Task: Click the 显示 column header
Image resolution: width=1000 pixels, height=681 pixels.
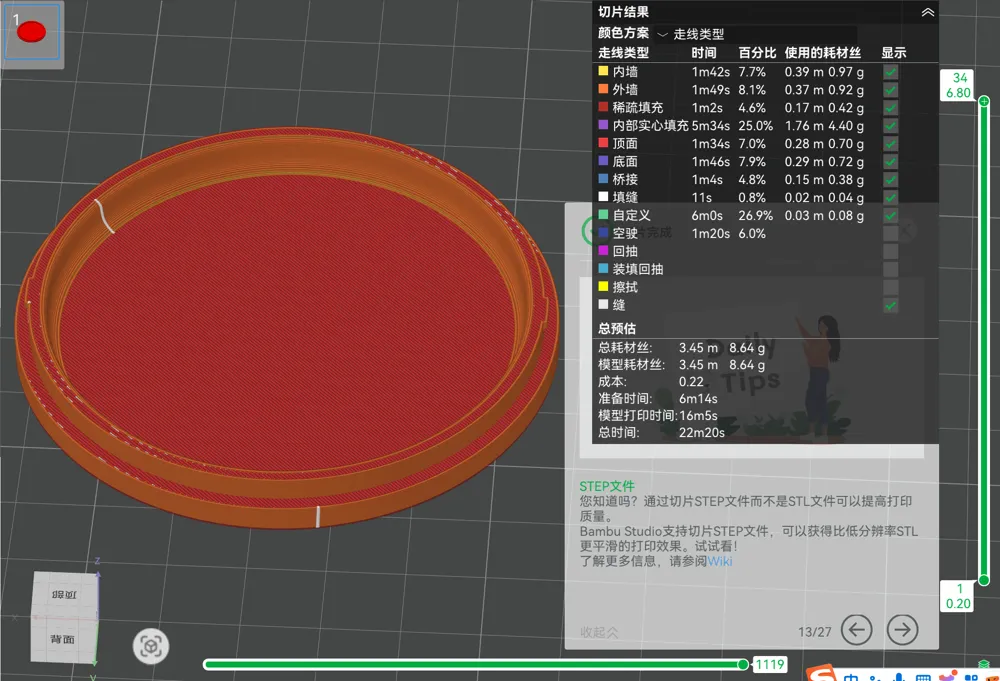Action: tap(893, 53)
